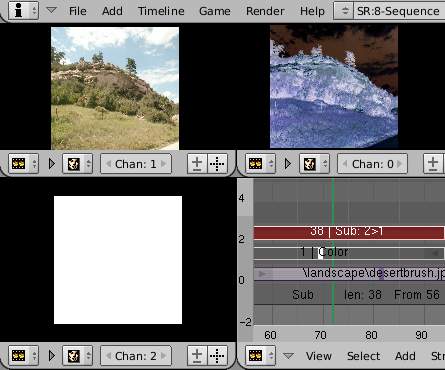Open the Help menu
This screenshot has height=370, width=445.
(312, 11)
